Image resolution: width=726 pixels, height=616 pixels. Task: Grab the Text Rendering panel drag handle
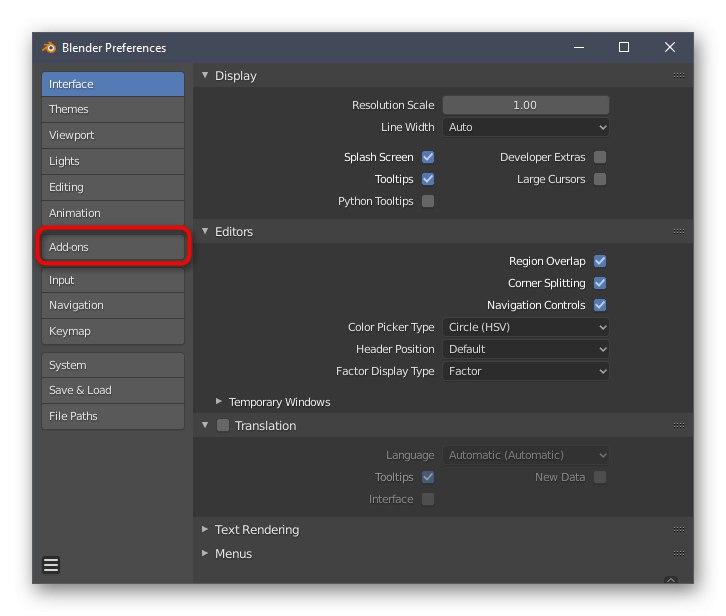pos(679,530)
